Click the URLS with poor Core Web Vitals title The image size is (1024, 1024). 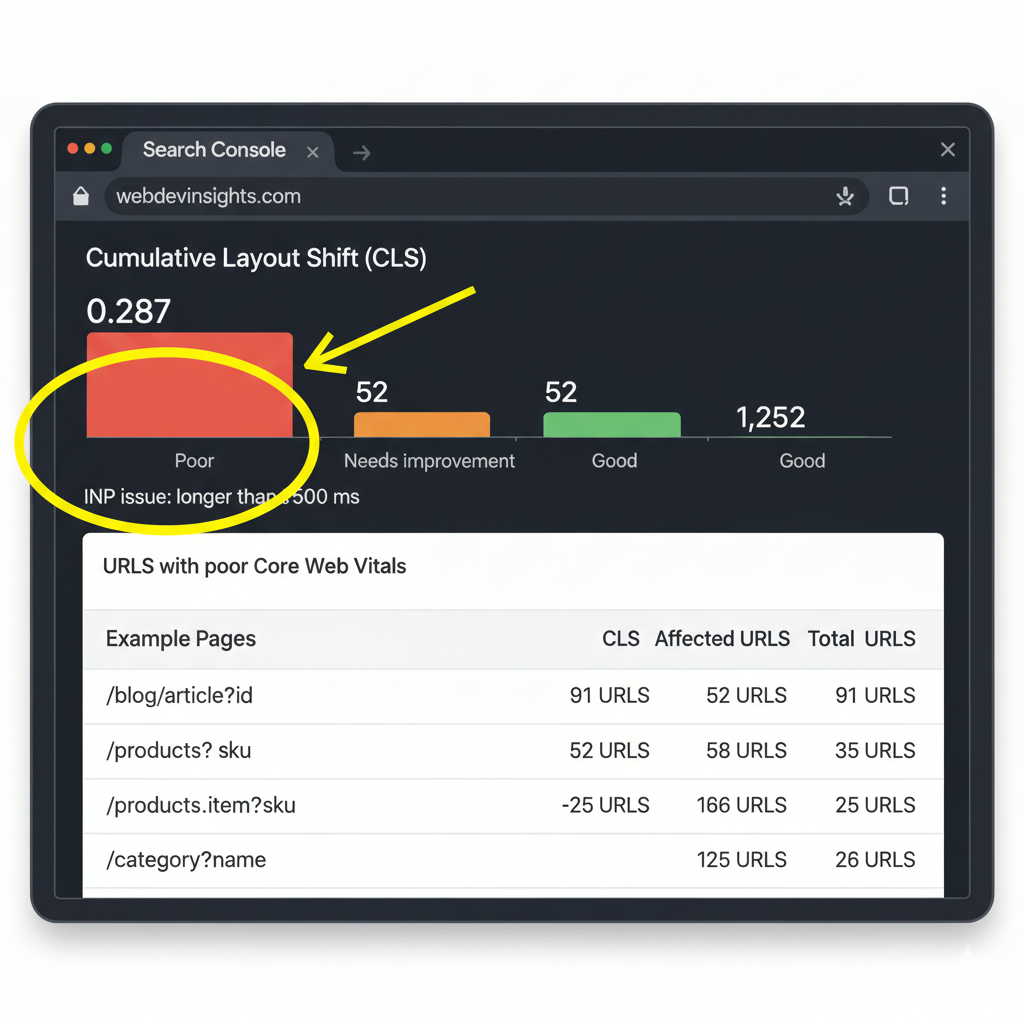[255, 566]
